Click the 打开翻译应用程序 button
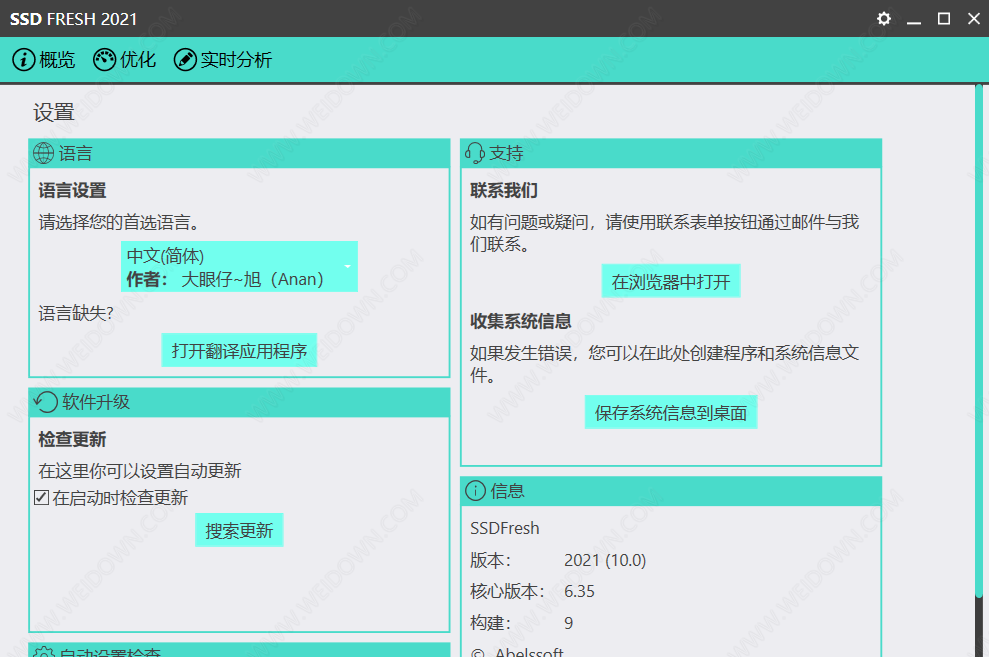 tap(239, 350)
